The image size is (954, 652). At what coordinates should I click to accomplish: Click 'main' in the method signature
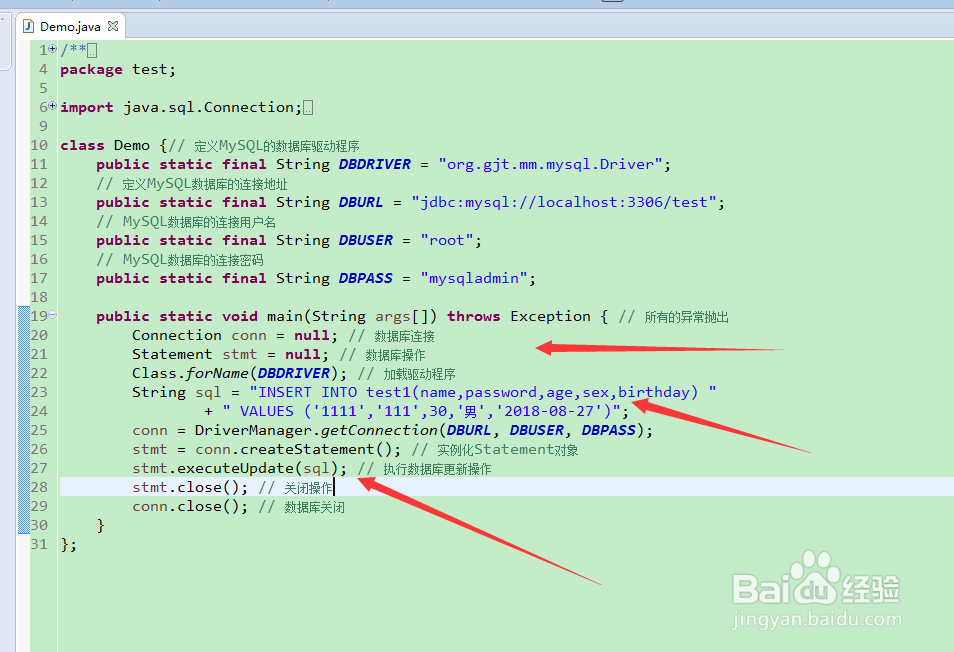(285, 316)
